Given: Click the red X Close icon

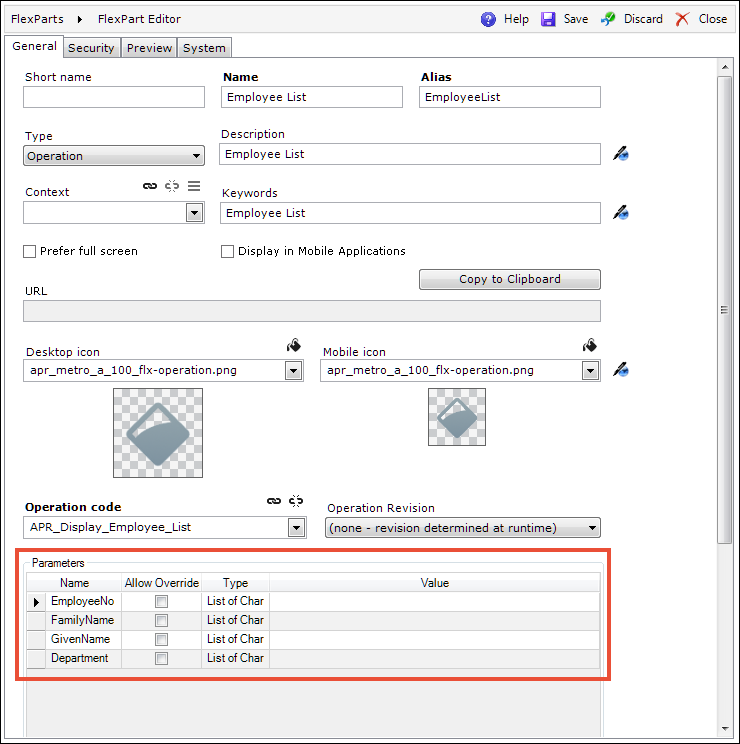Looking at the screenshot, I should 682,19.
